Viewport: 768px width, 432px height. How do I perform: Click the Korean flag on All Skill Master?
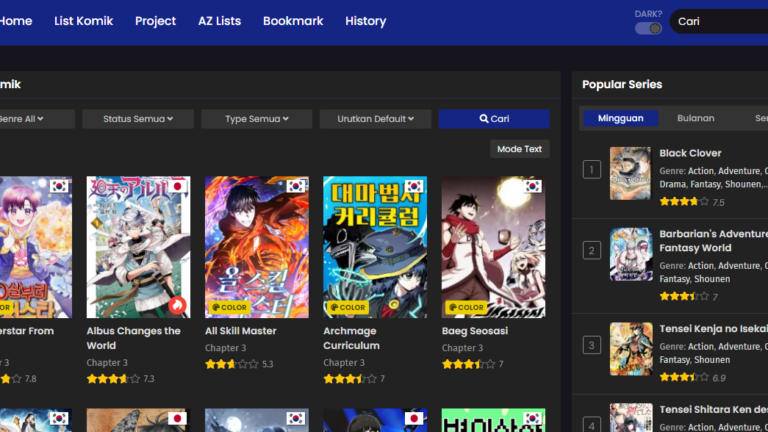point(296,186)
